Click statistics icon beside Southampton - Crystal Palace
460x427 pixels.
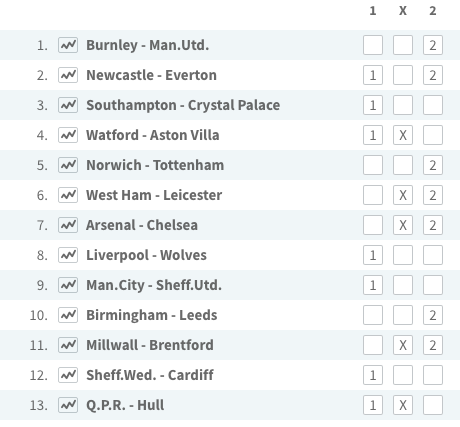coord(68,105)
